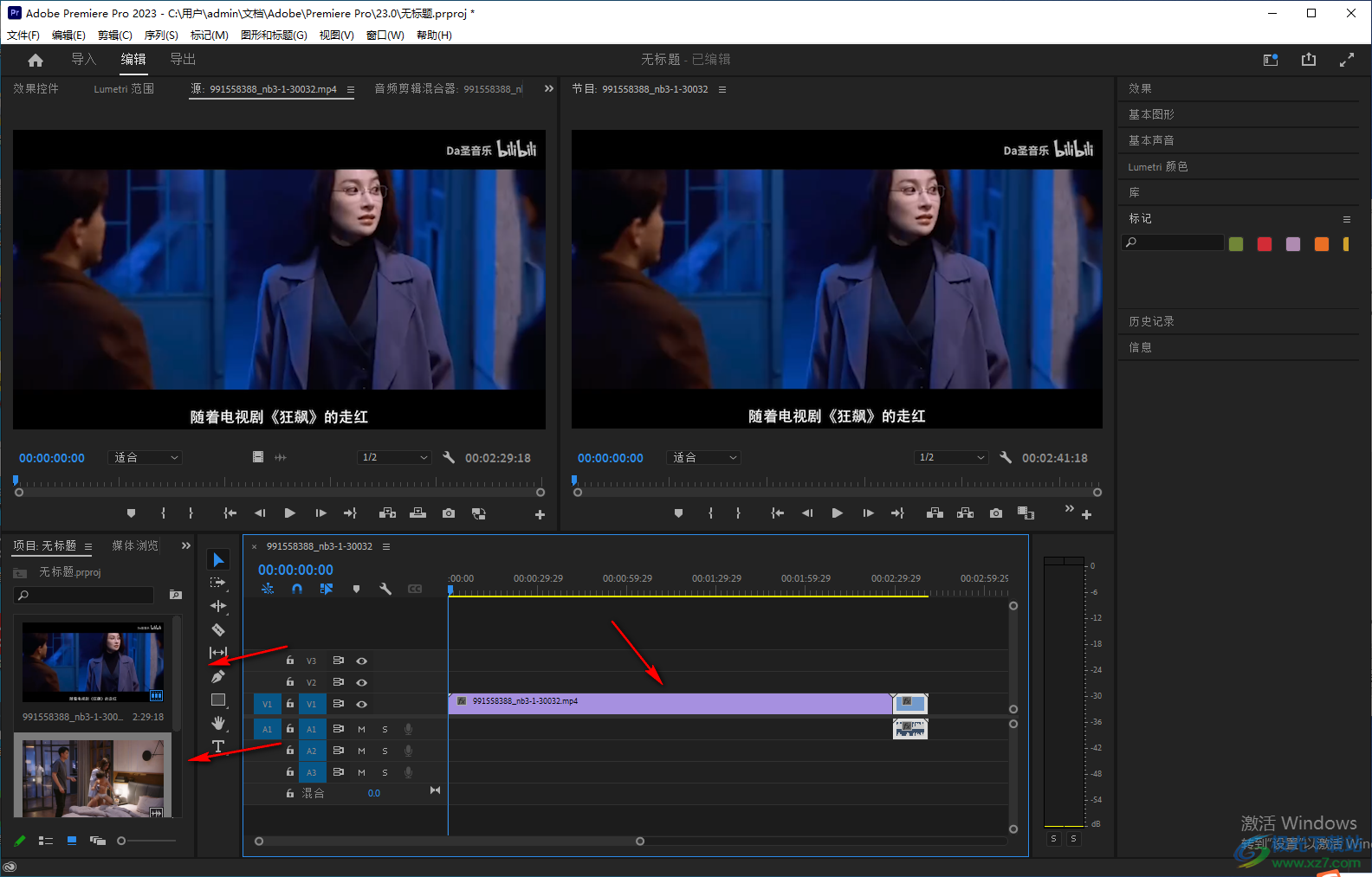Open the 窗口(W) menu

coord(385,35)
